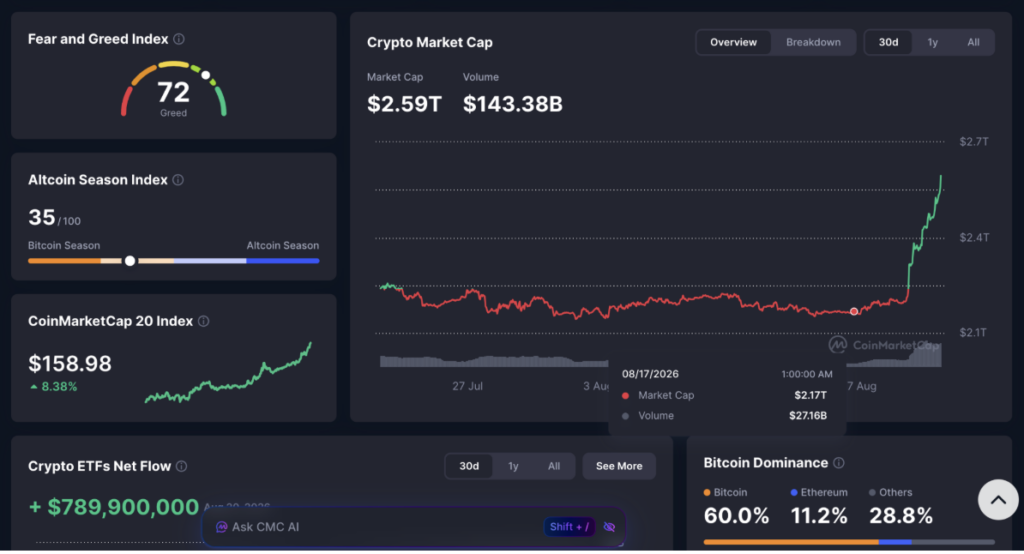
Task: Click the Fear and Greed Index info icon
Action: [x=179, y=39]
